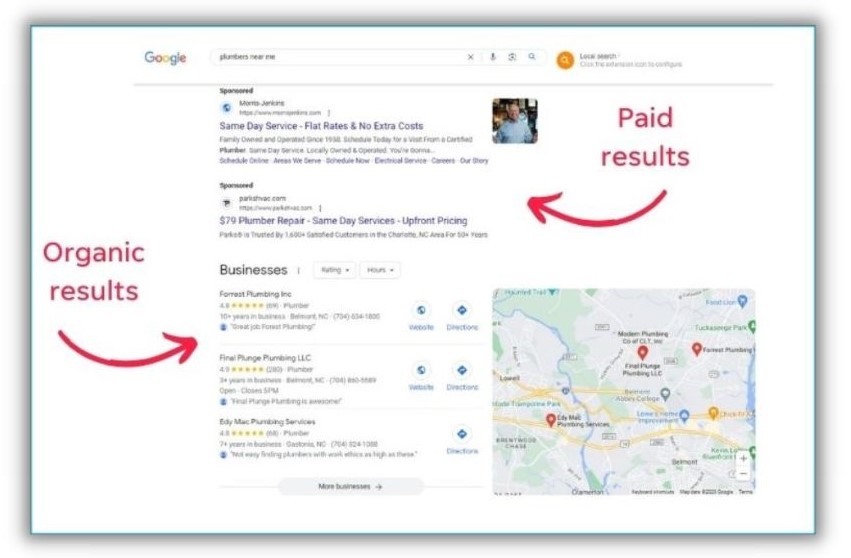Click the More businesses button

tap(350, 486)
